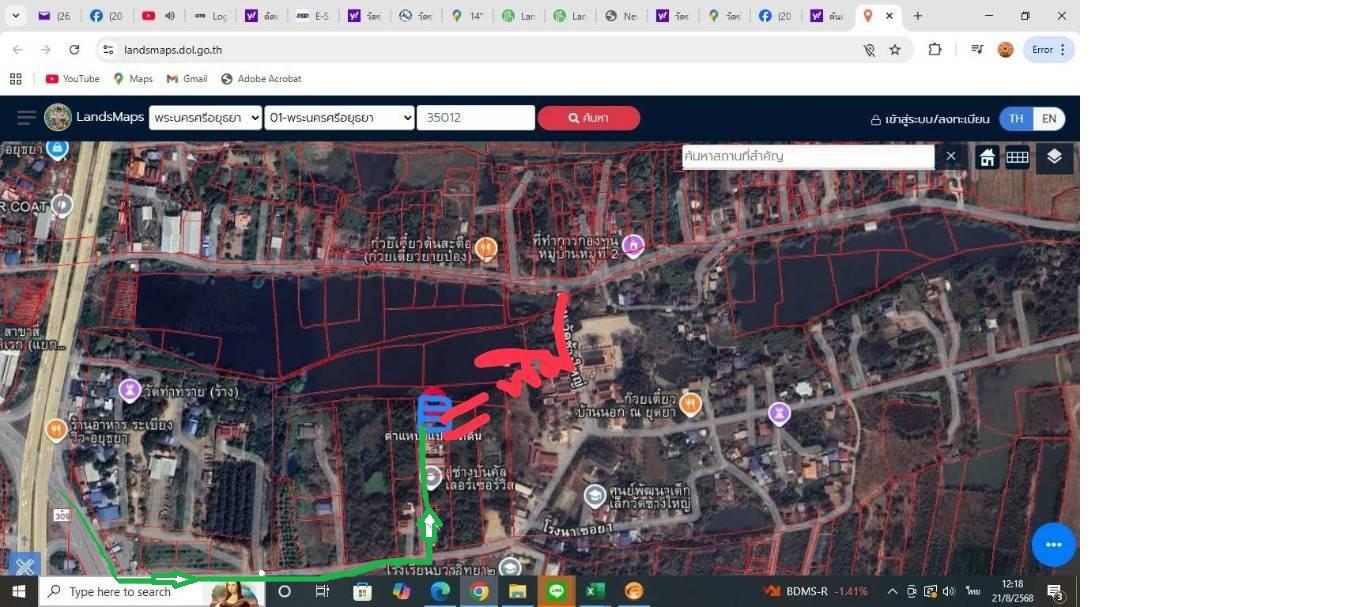The height and width of the screenshot is (607, 1366).
Task: Clear the landmark search with the X
Action: pos(951,156)
